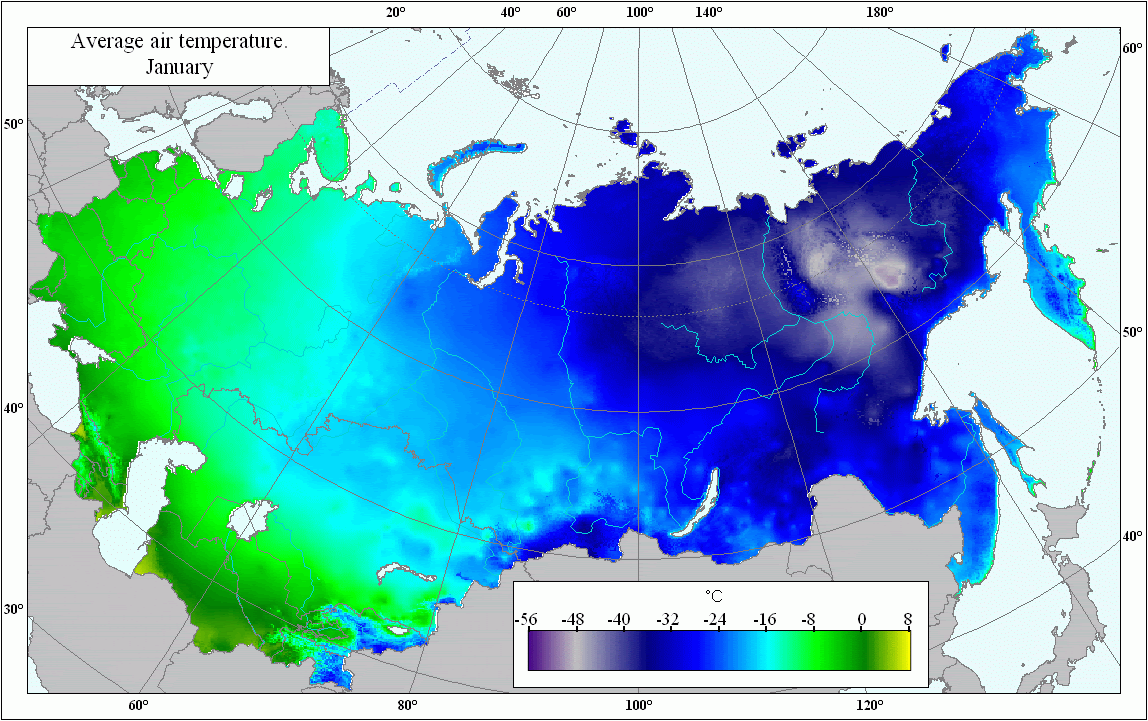Screen dimensions: 1148x721
Task: Click the "140°" meridian label on the top edge
Action: point(709,12)
